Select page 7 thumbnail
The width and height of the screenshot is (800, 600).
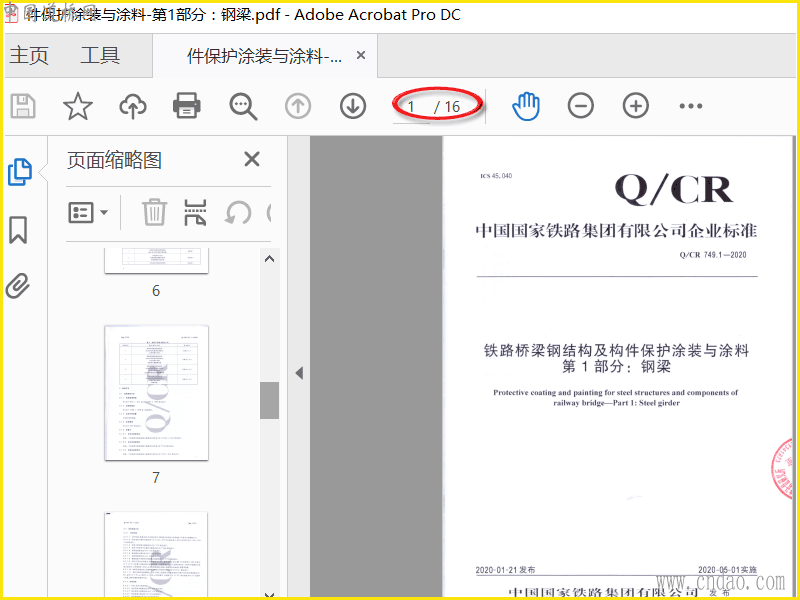point(156,393)
